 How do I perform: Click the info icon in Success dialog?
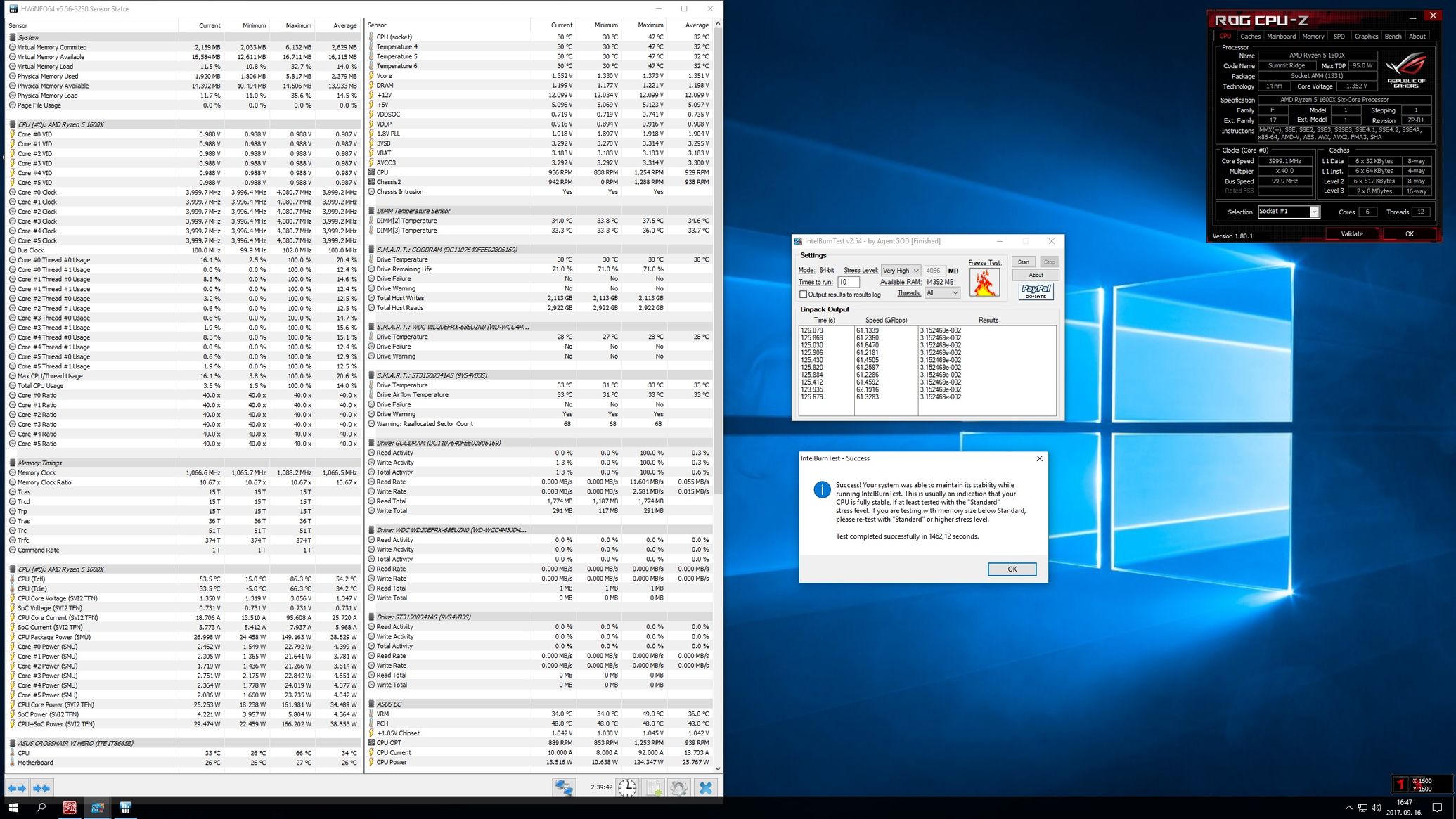click(x=821, y=490)
